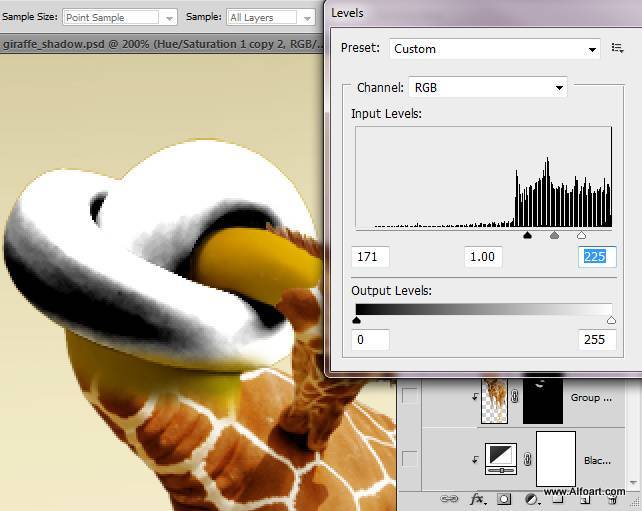Image resolution: width=642 pixels, height=511 pixels.
Task: Expand the Sample Size Point Sample dropdown
Action: [x=119, y=18]
